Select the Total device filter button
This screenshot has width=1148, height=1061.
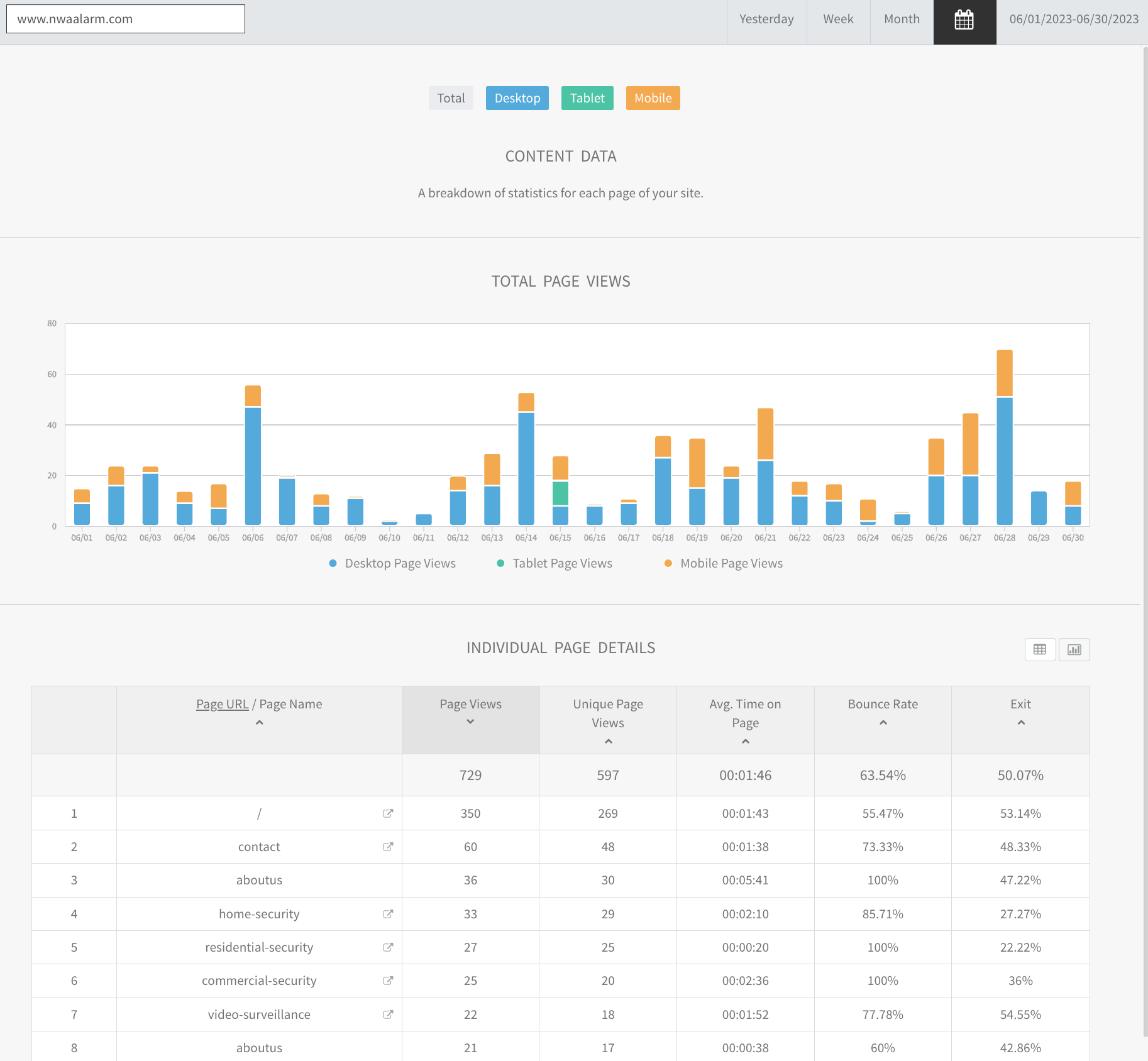pos(451,98)
